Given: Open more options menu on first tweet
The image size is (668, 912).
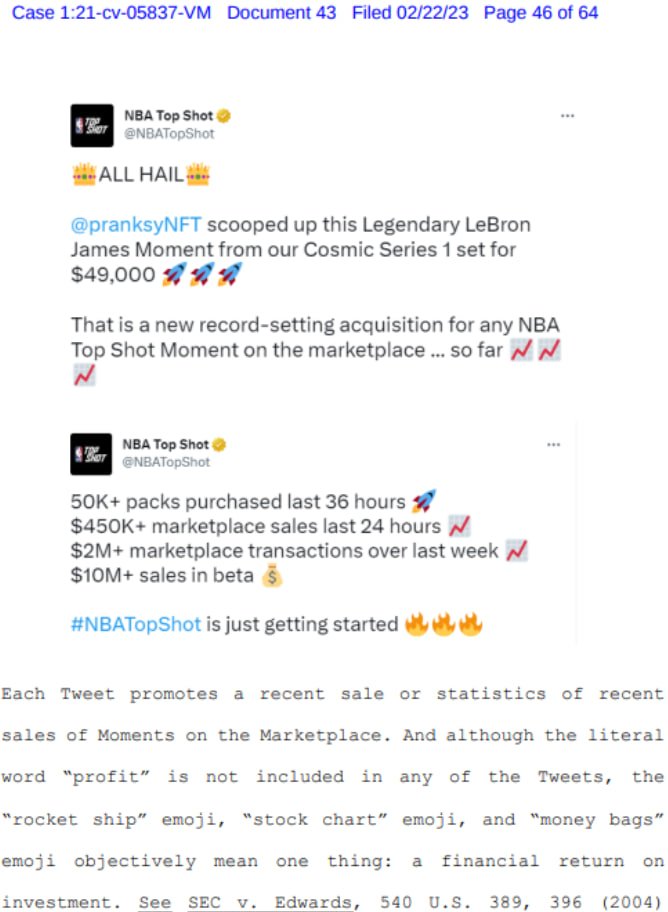Looking at the screenshot, I should [x=567, y=116].
